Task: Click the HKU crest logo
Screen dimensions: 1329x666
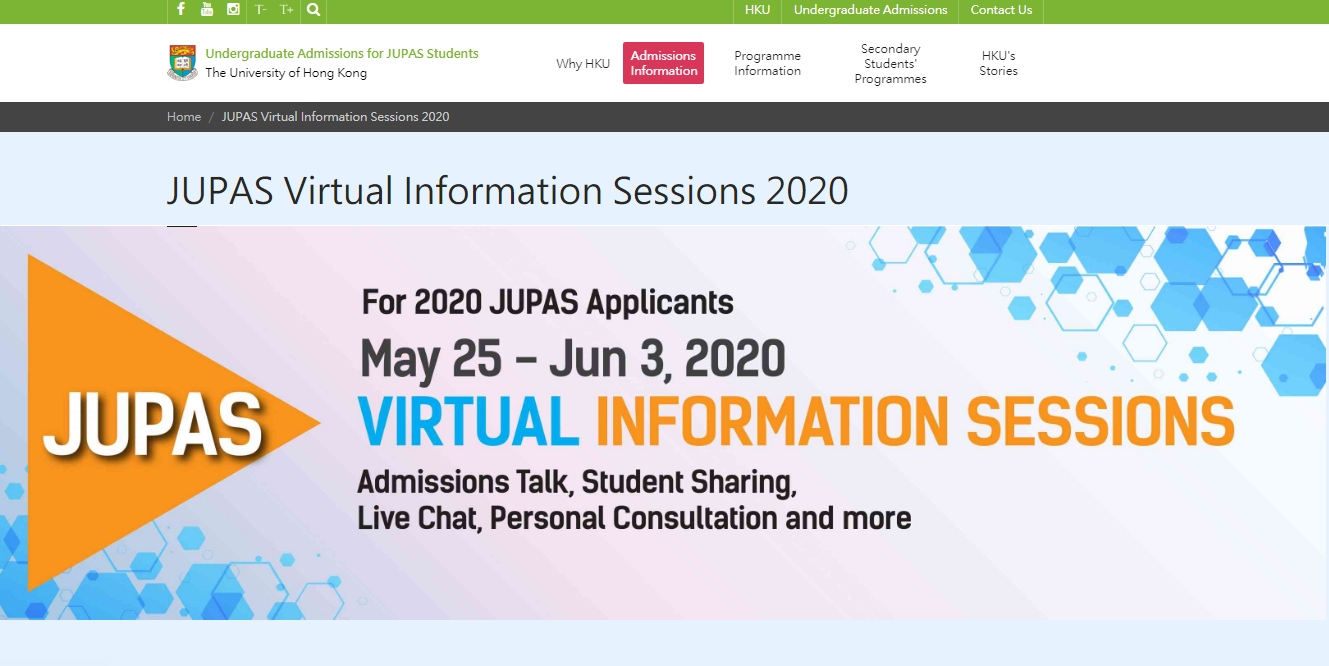Action: pyautogui.click(x=182, y=62)
